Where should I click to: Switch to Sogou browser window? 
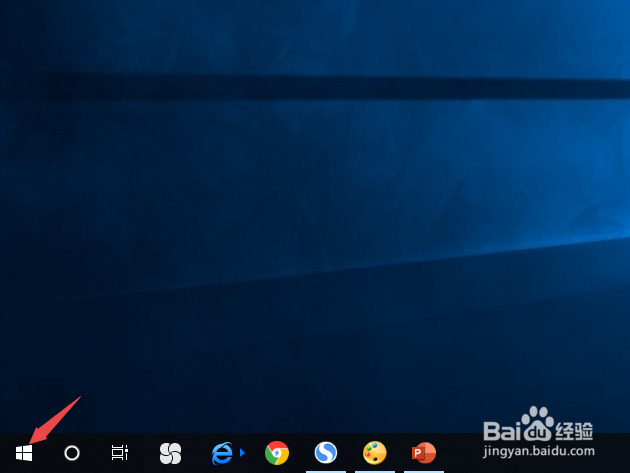[326, 453]
